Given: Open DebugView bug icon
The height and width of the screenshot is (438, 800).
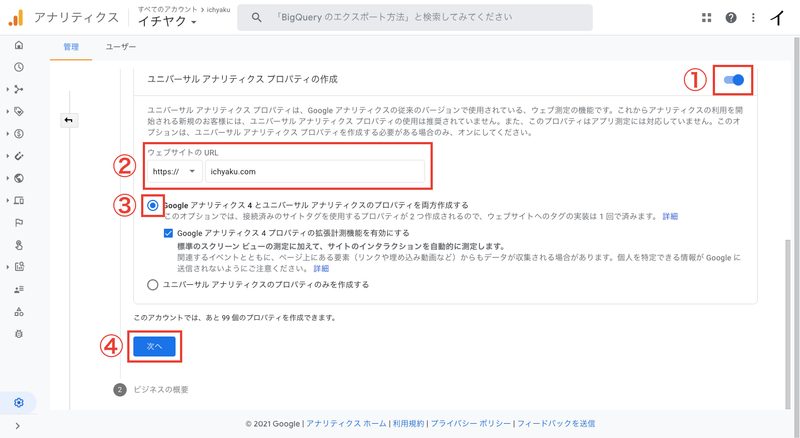Looking at the screenshot, I should point(19,334).
